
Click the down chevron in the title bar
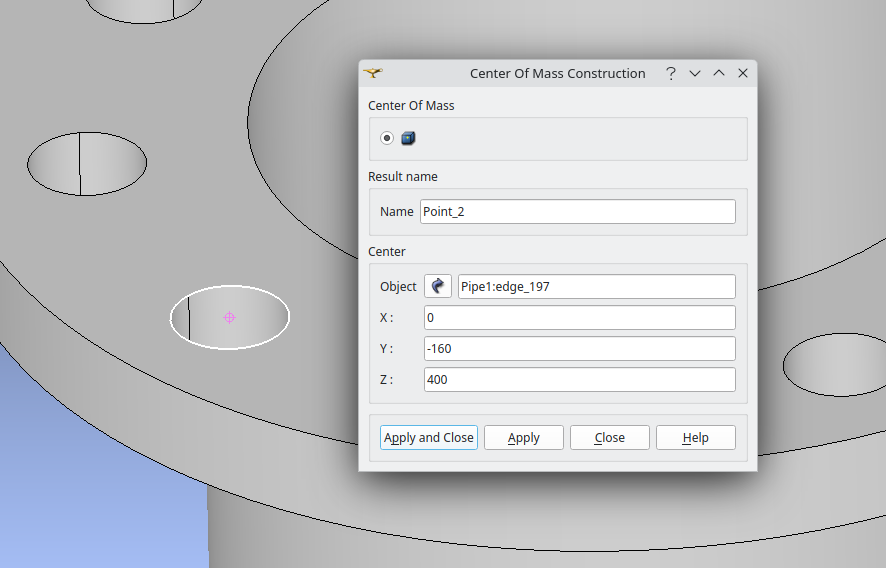695,73
